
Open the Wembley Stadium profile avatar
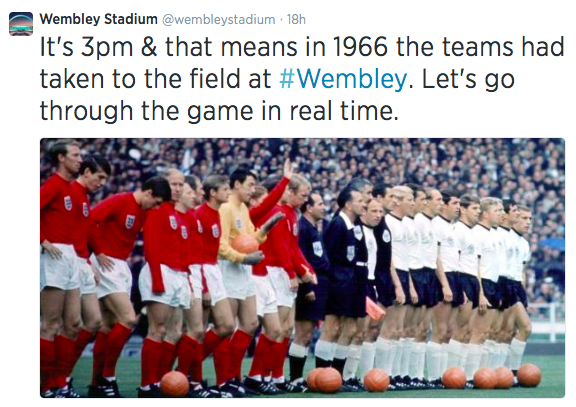click(21, 24)
